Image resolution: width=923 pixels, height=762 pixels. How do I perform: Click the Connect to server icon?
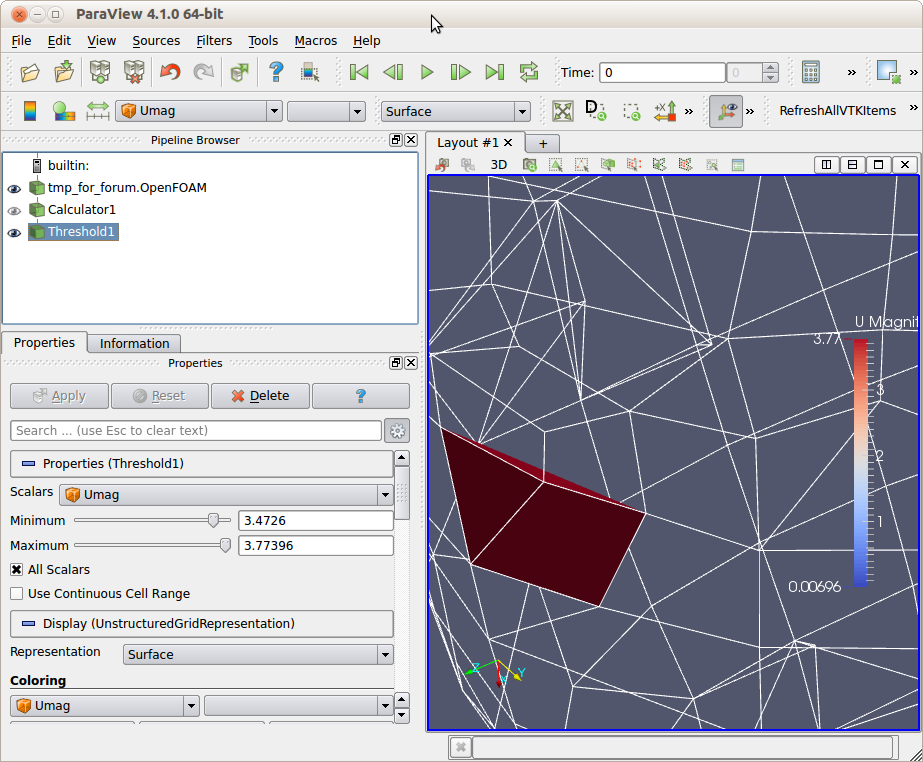pyautogui.click(x=99, y=72)
